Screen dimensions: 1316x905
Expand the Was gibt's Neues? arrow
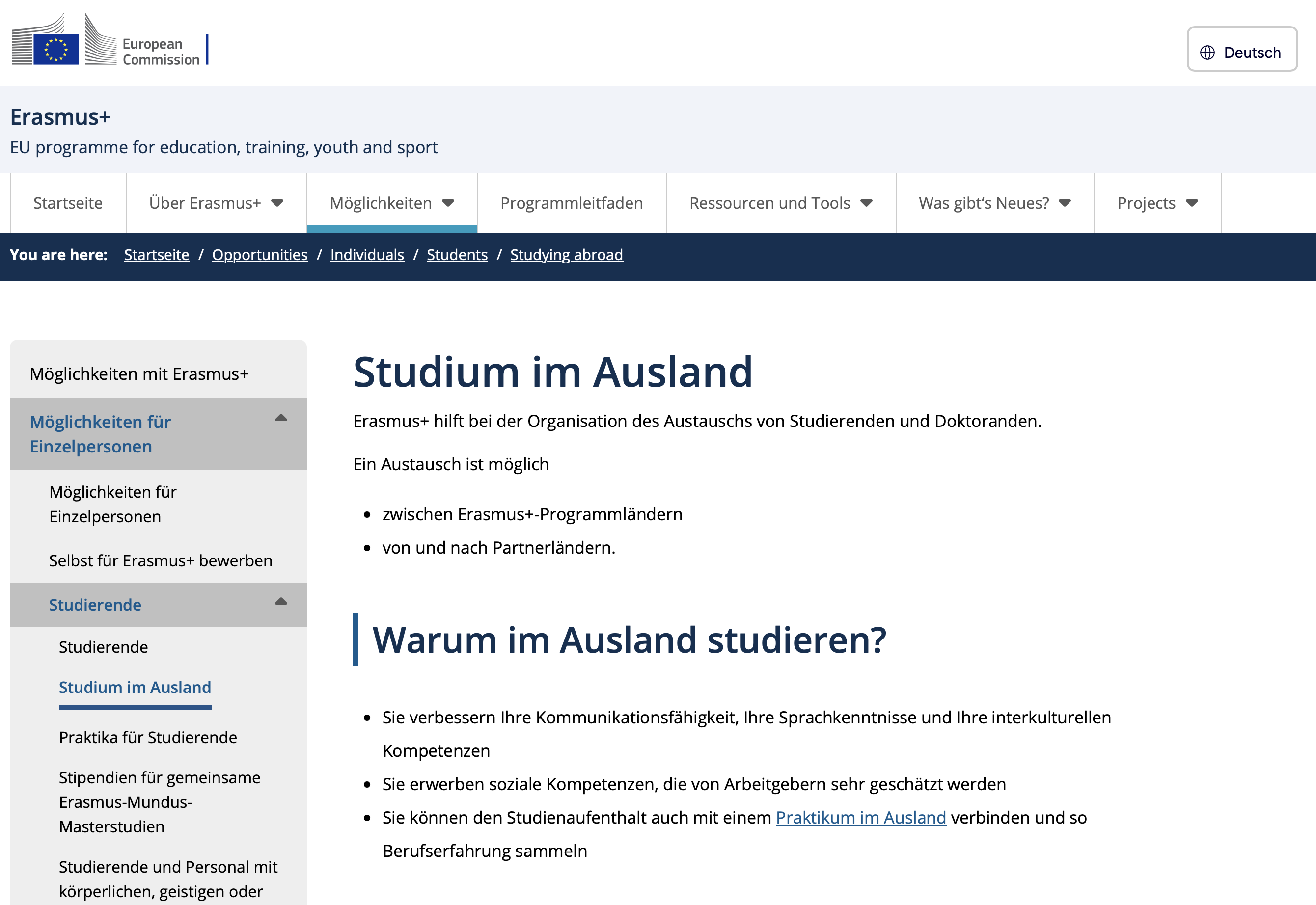[x=1065, y=203]
